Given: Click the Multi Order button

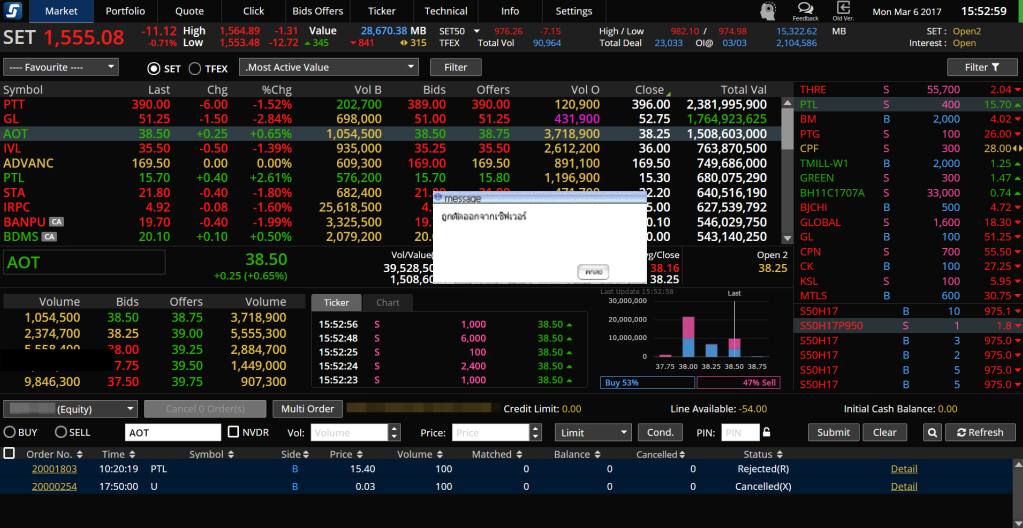Looking at the screenshot, I should click(x=307, y=409).
